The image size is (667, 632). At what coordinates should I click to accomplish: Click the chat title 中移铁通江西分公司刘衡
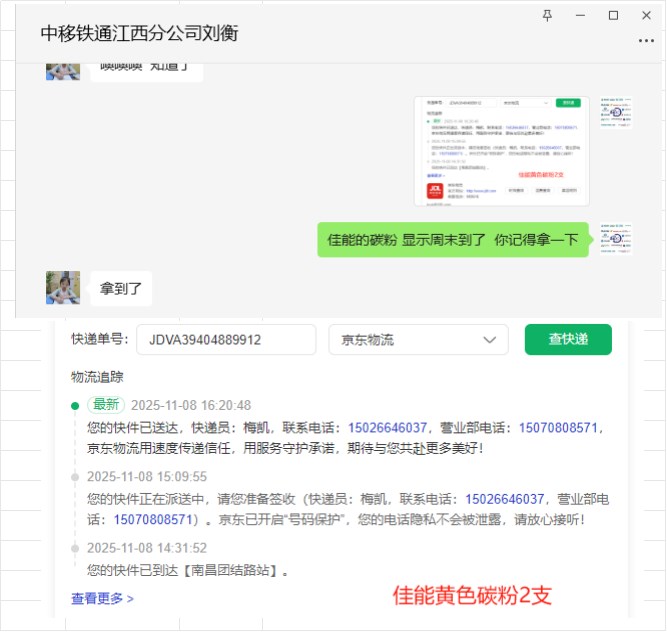click(x=139, y=33)
